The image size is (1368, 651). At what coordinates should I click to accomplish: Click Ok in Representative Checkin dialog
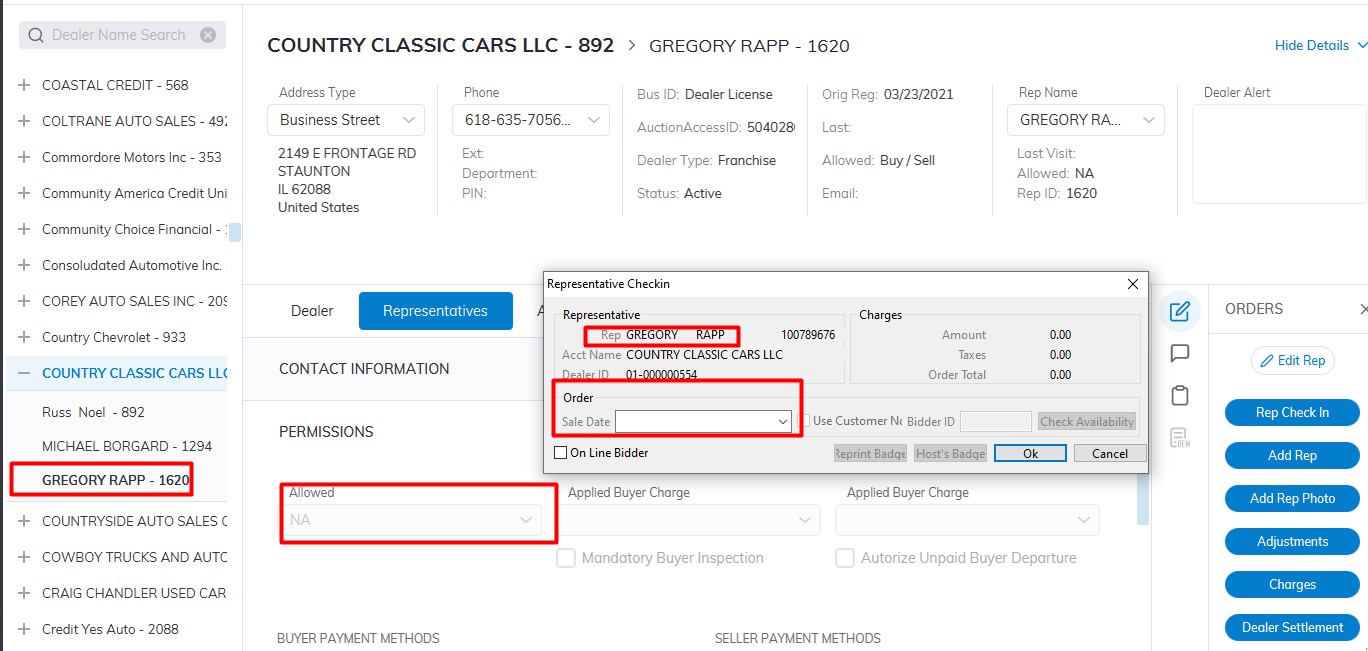pyautogui.click(x=1030, y=453)
